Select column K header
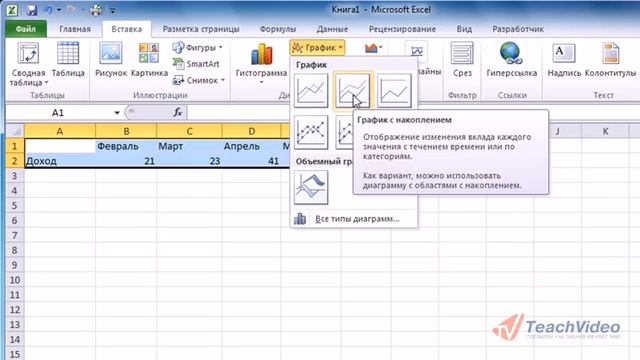Viewport: 640px width, 360px height. pos(605,131)
